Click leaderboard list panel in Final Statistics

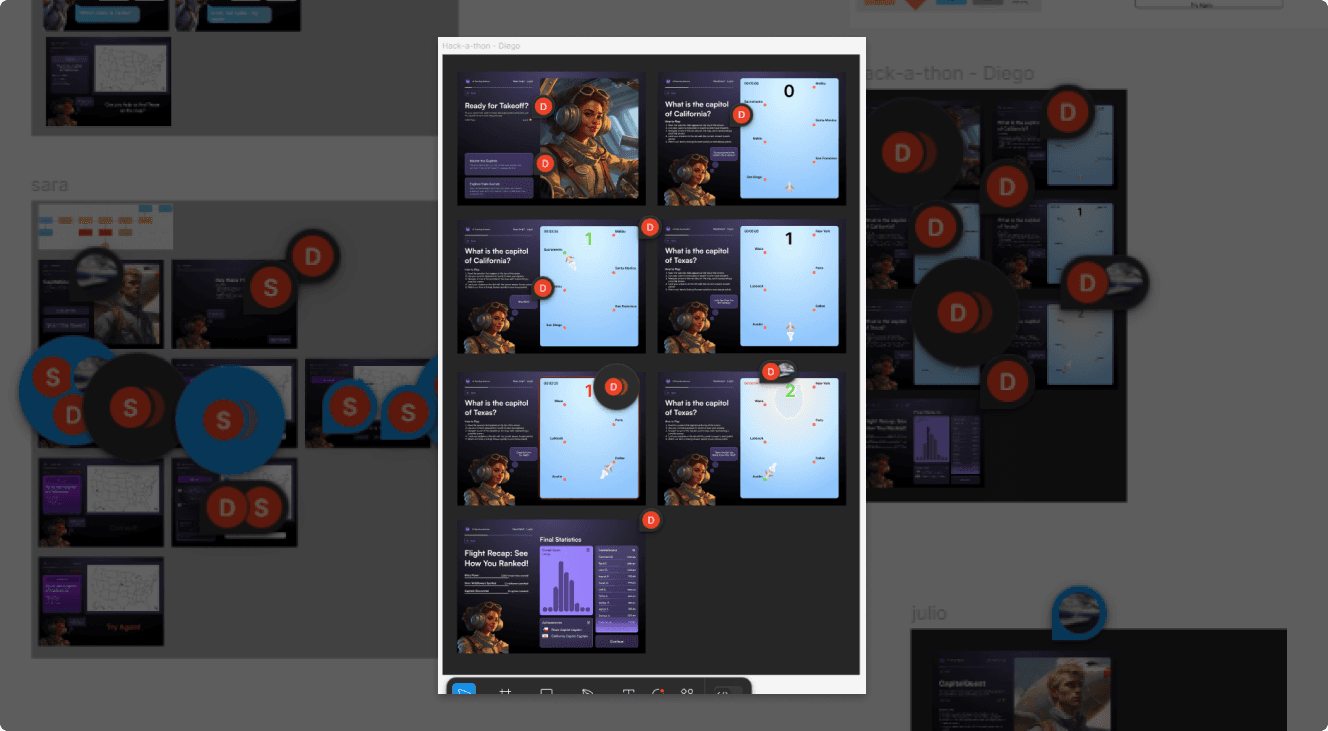pyautogui.click(x=616, y=590)
